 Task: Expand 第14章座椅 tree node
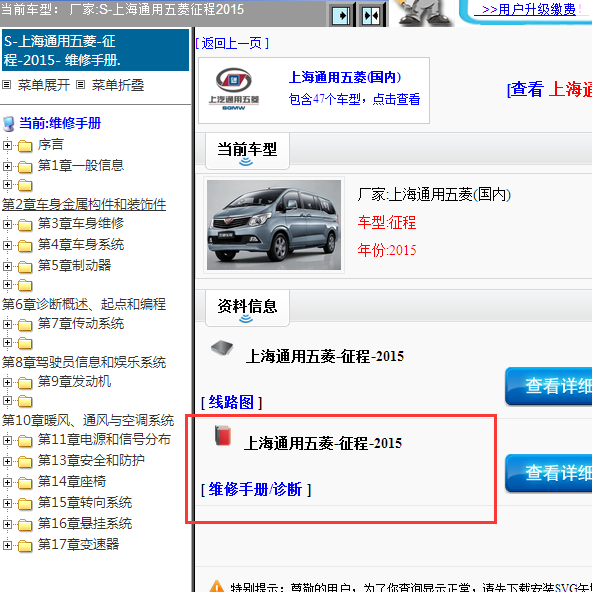tap(7, 482)
